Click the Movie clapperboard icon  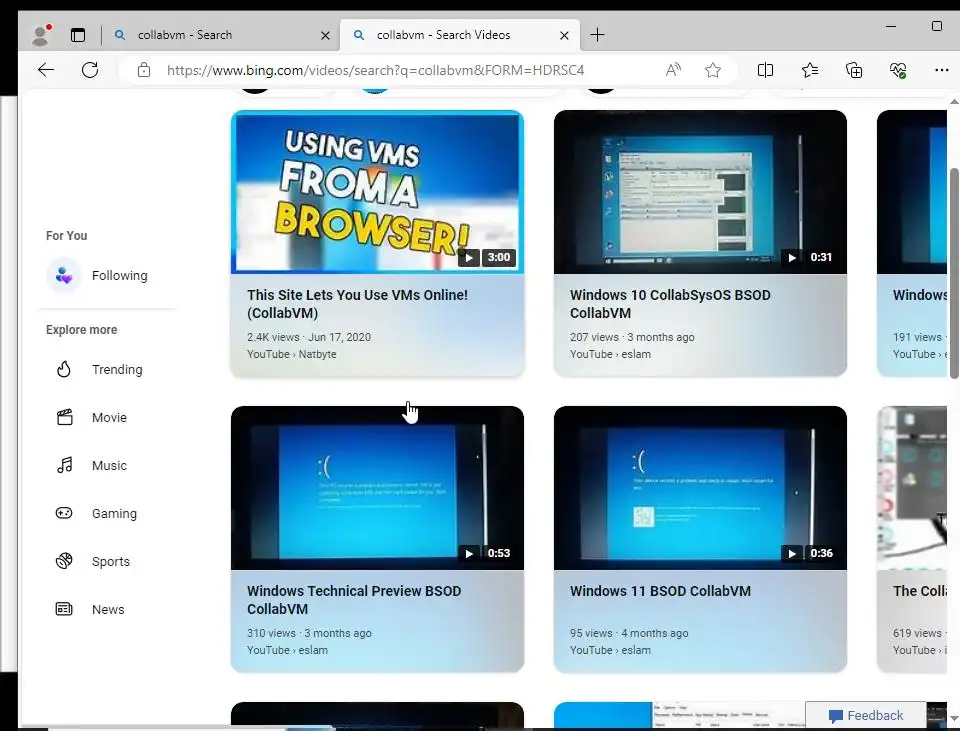tap(64, 417)
